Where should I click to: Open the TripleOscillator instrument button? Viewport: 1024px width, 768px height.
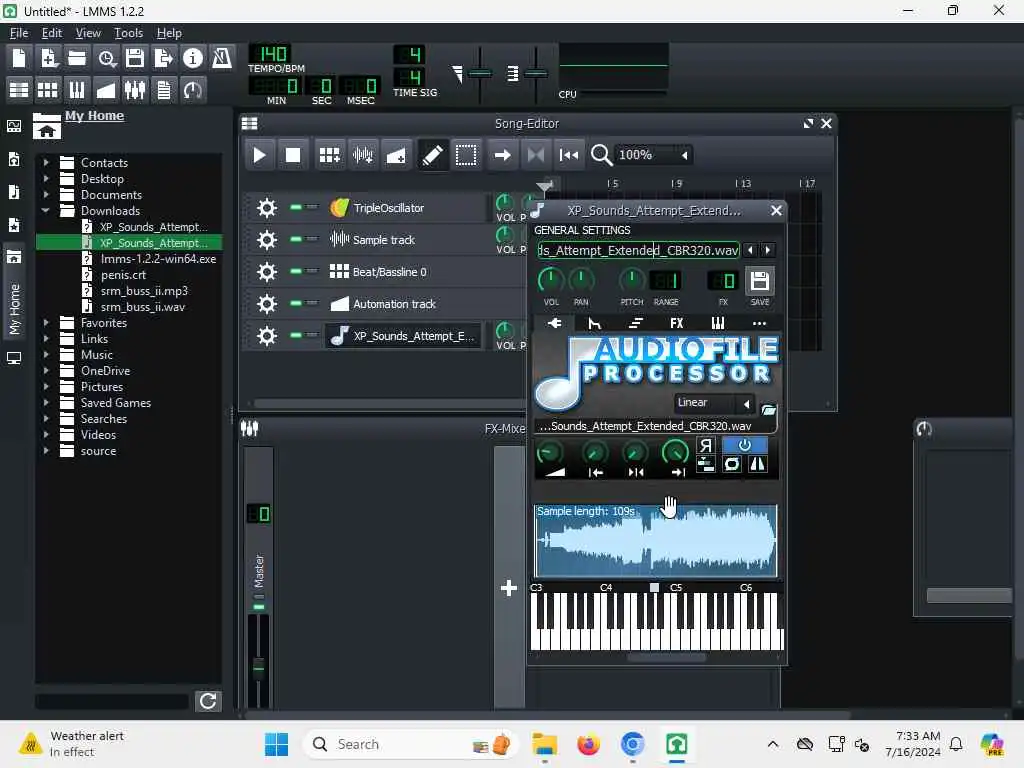pyautogui.click(x=404, y=208)
